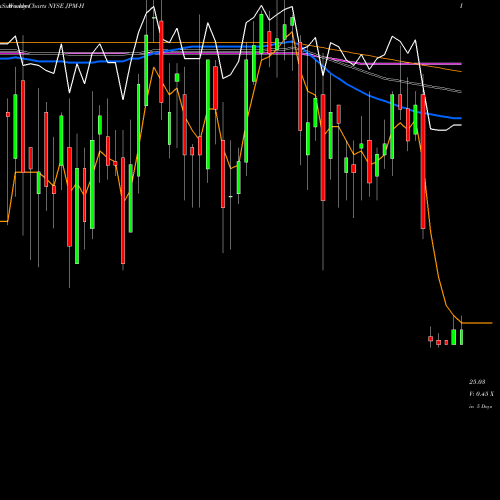Click the '25.03' price value
This screenshot has width=500, height=500.
coord(477,382)
